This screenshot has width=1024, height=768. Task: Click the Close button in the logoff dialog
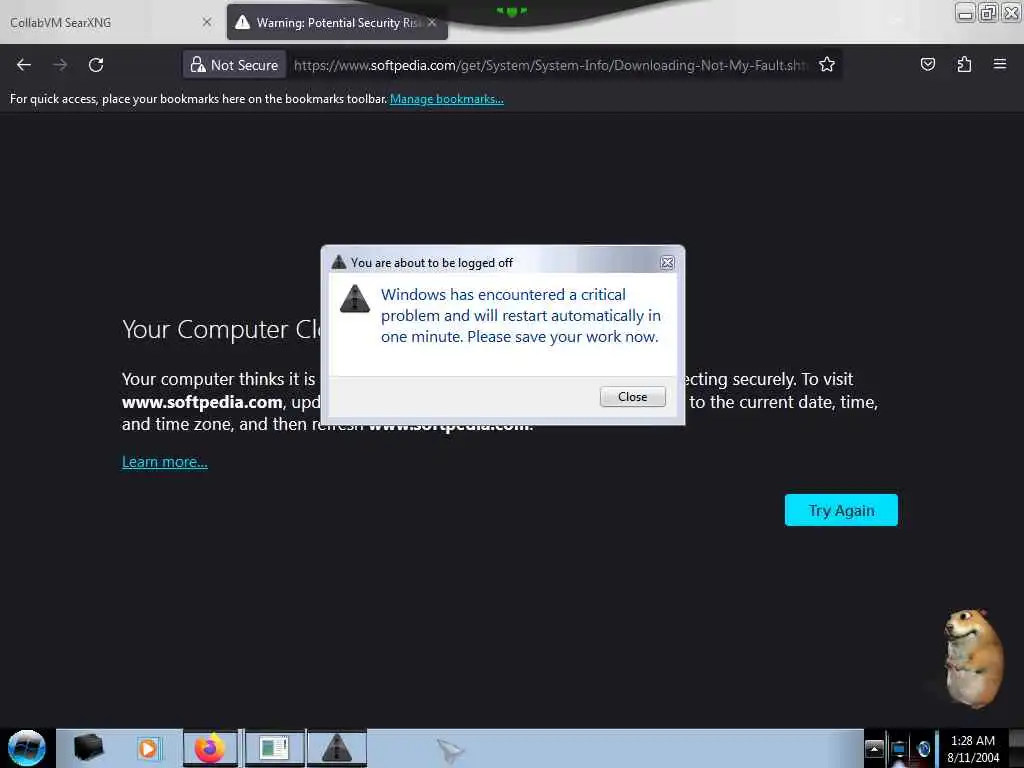click(632, 396)
